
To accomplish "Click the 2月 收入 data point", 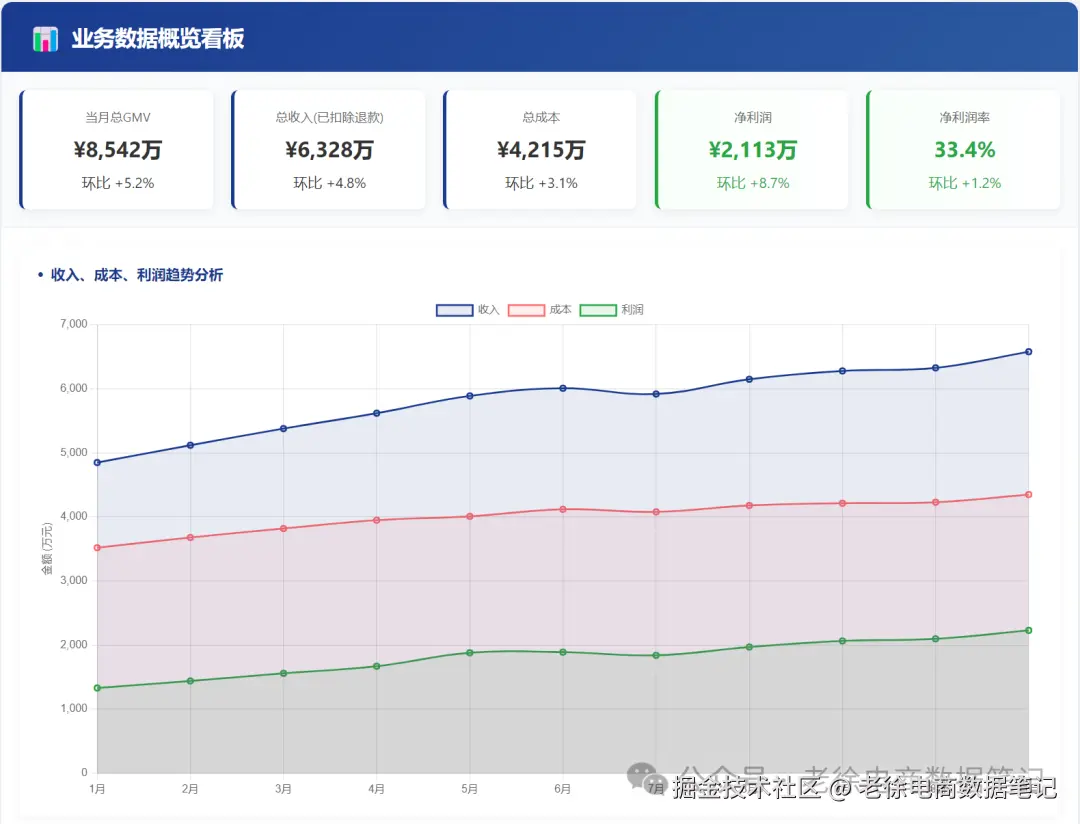I will coord(190,445).
